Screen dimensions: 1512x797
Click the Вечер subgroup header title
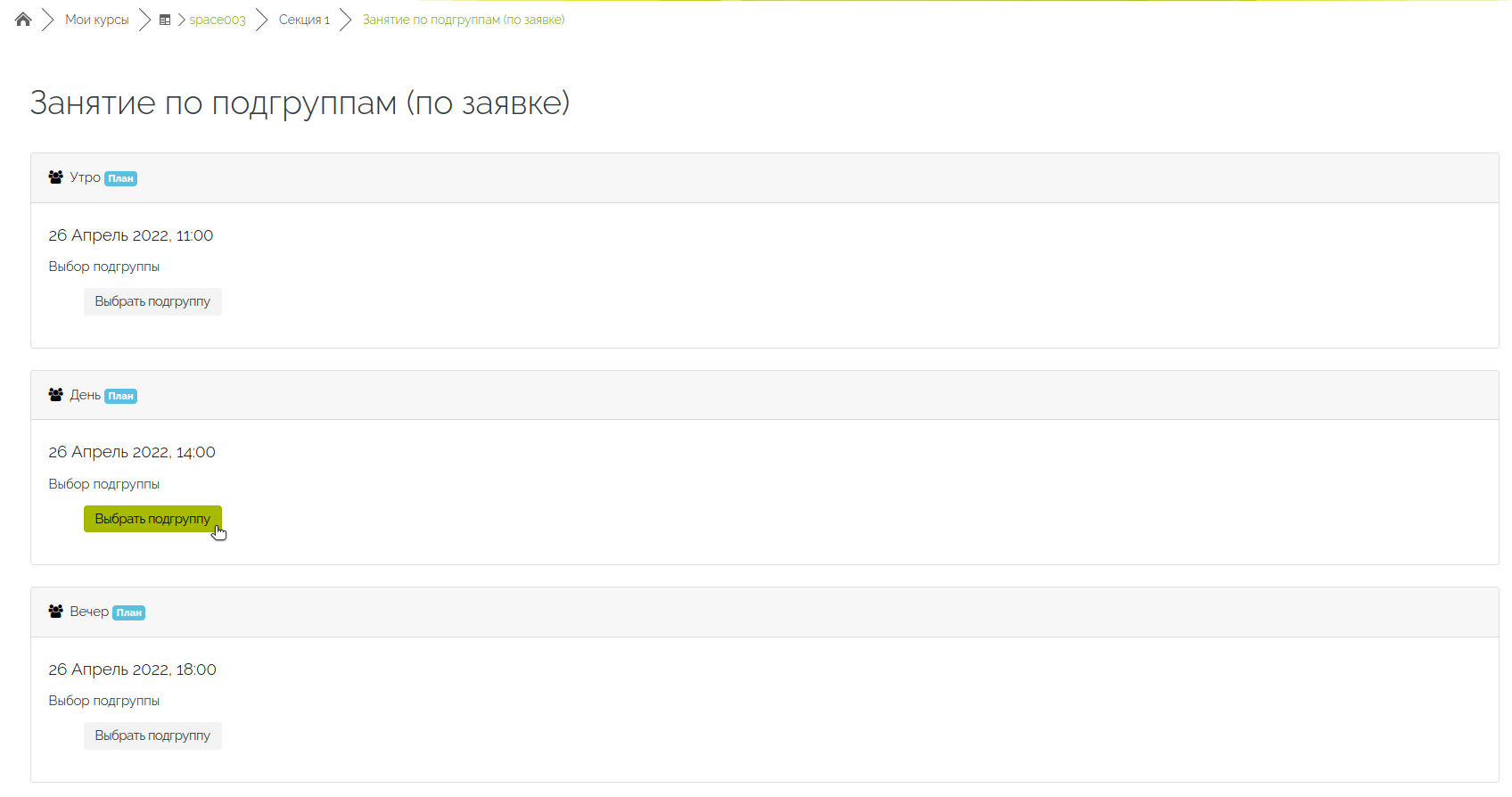[x=89, y=612]
